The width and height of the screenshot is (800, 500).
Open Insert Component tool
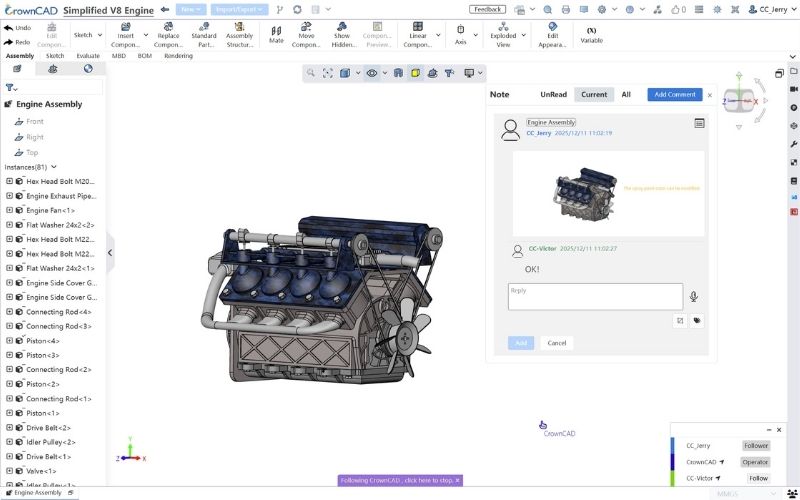pos(125,35)
